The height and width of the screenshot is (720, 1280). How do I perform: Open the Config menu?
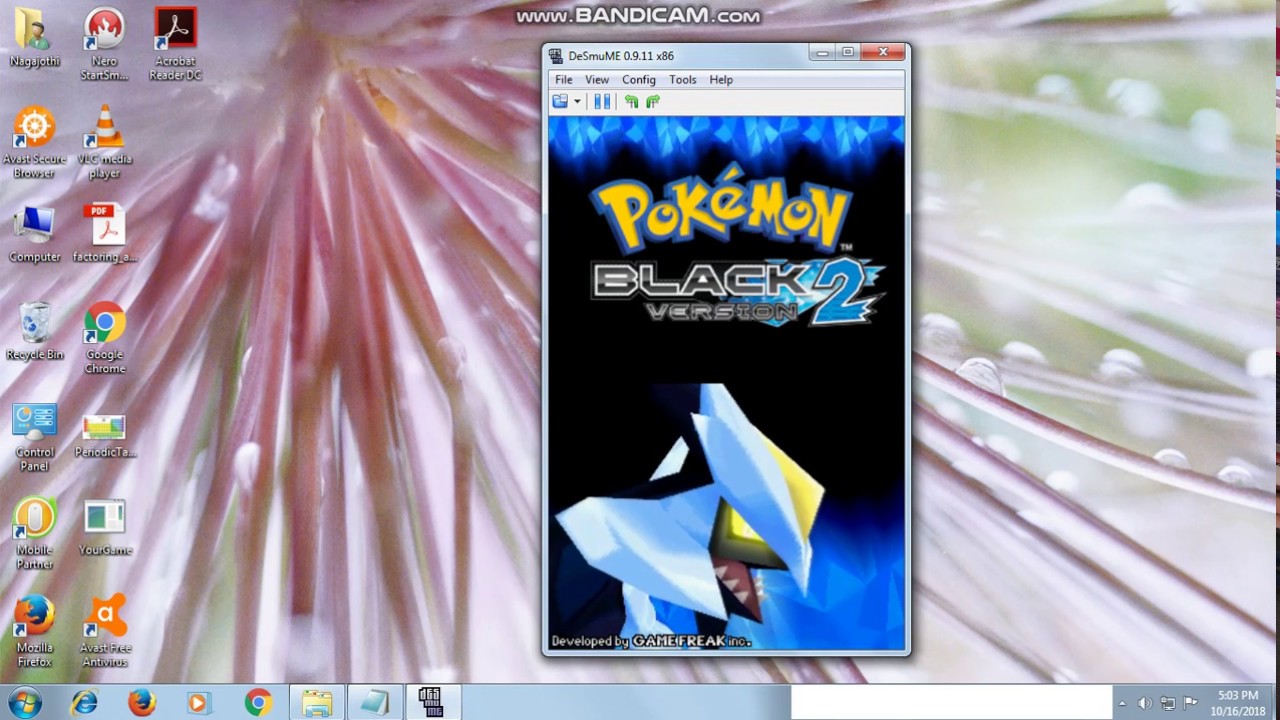pyautogui.click(x=639, y=80)
